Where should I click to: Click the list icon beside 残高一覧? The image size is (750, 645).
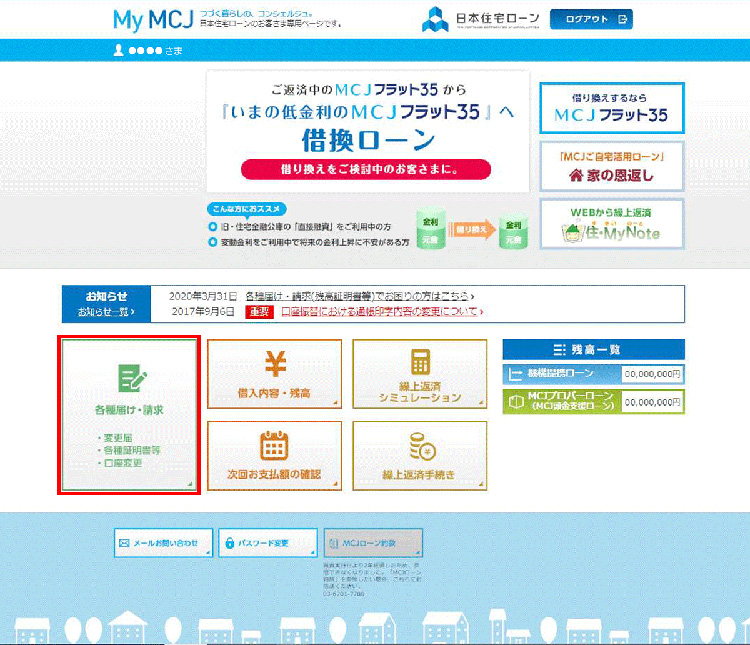click(559, 350)
